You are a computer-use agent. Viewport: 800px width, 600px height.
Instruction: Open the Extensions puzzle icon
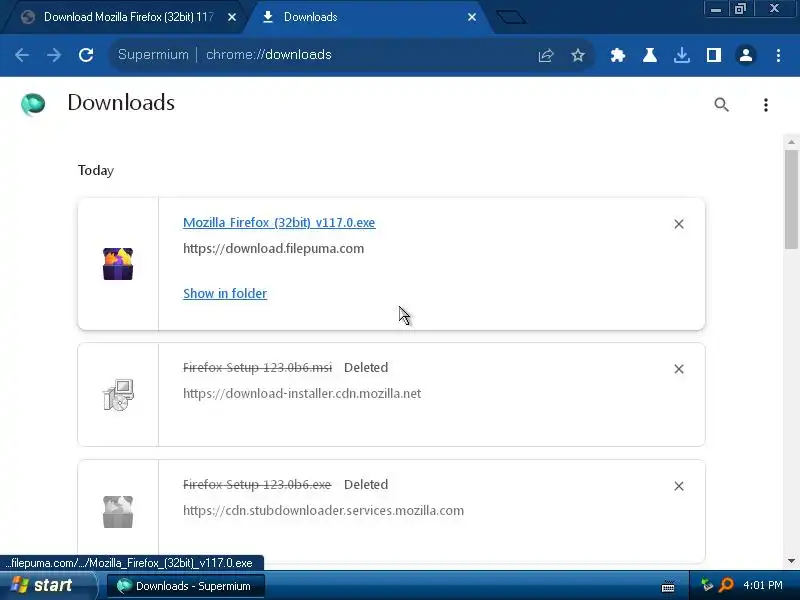[617, 55]
